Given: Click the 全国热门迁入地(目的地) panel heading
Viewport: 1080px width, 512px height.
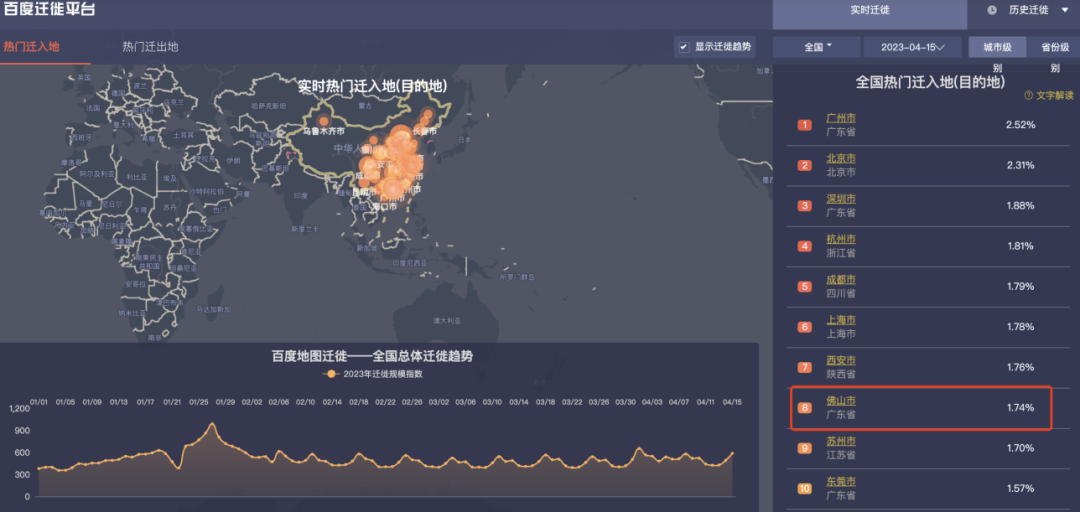Looking at the screenshot, I should pyautogui.click(x=930, y=81).
